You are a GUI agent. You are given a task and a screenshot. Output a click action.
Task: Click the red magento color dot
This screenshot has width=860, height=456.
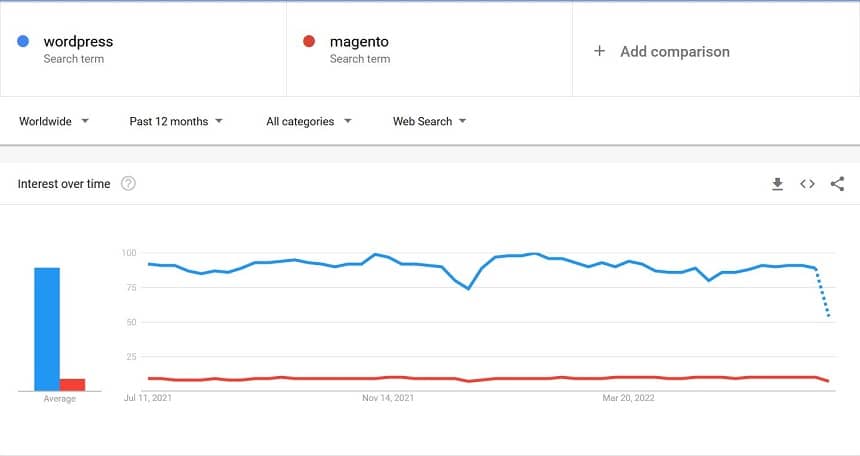(309, 41)
